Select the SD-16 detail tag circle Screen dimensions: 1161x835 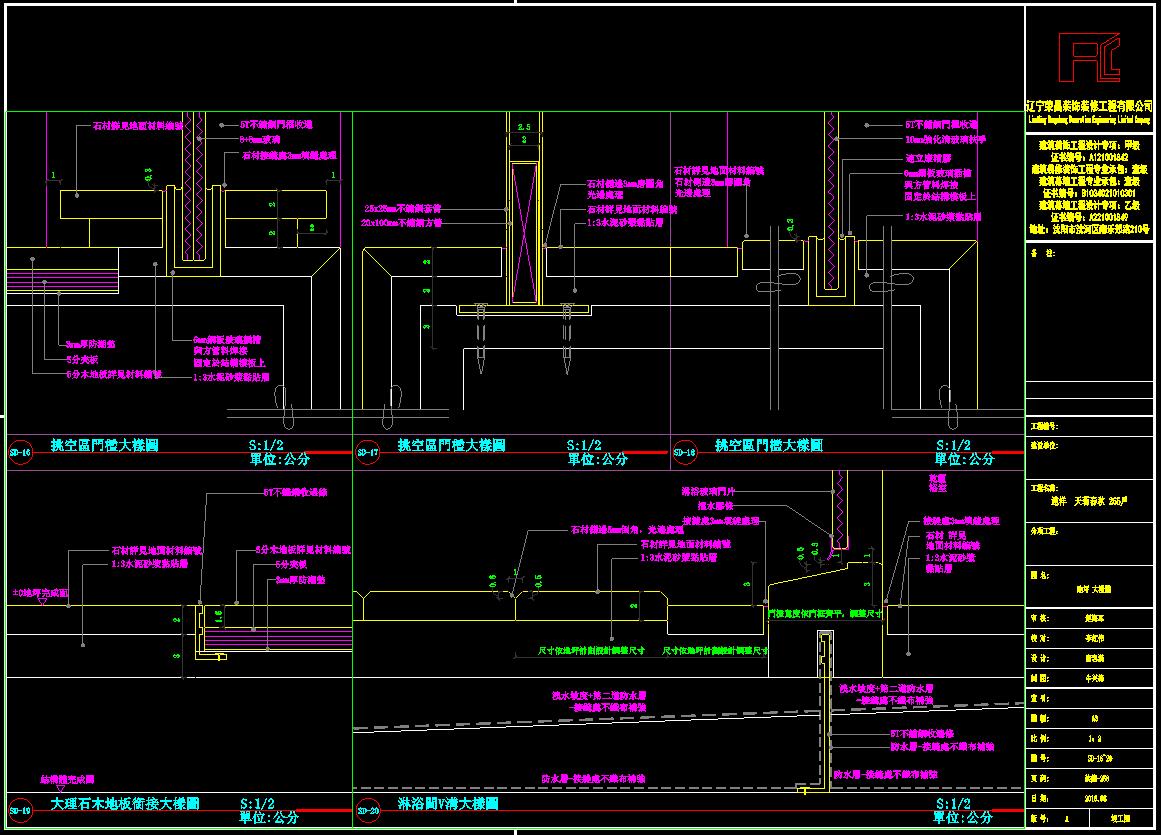point(19,452)
